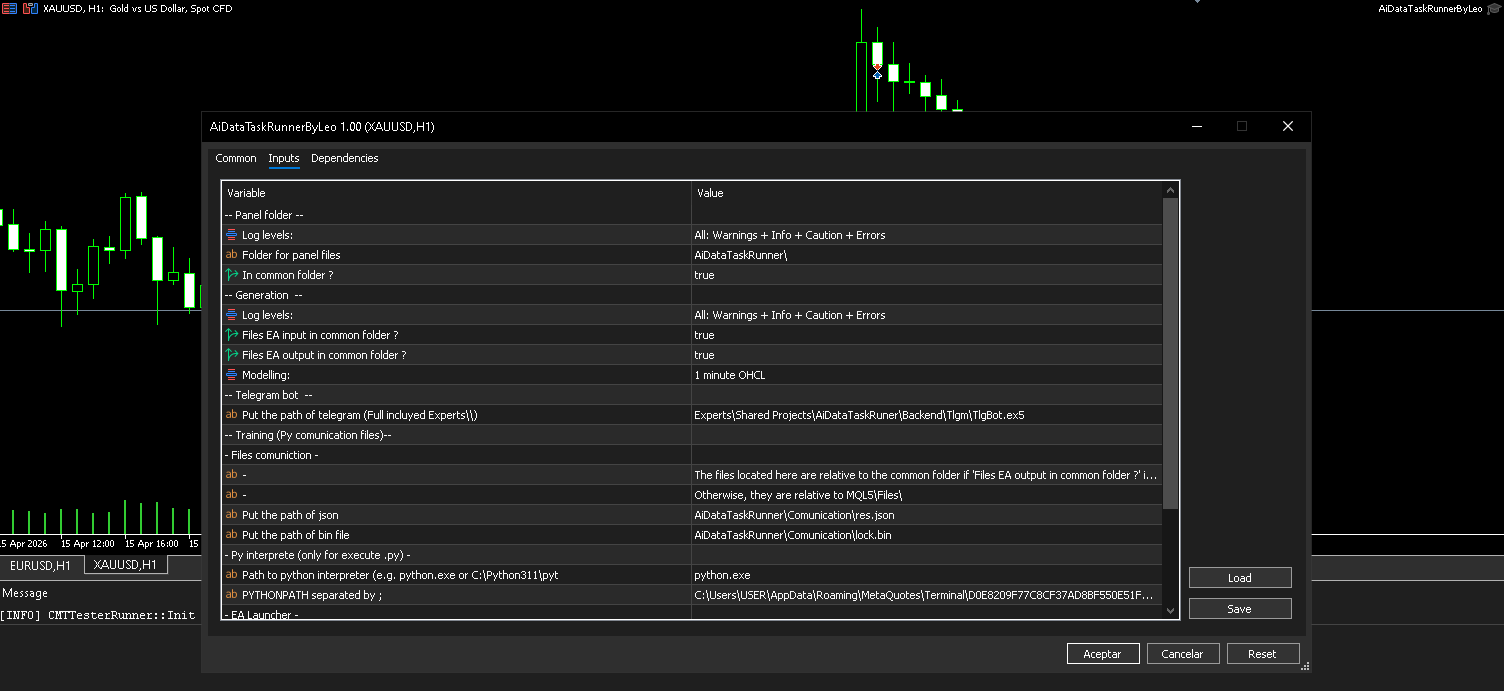The image size is (1504, 691).
Task: Click the chart window icon at top-left corner
Action: [x=10, y=9]
